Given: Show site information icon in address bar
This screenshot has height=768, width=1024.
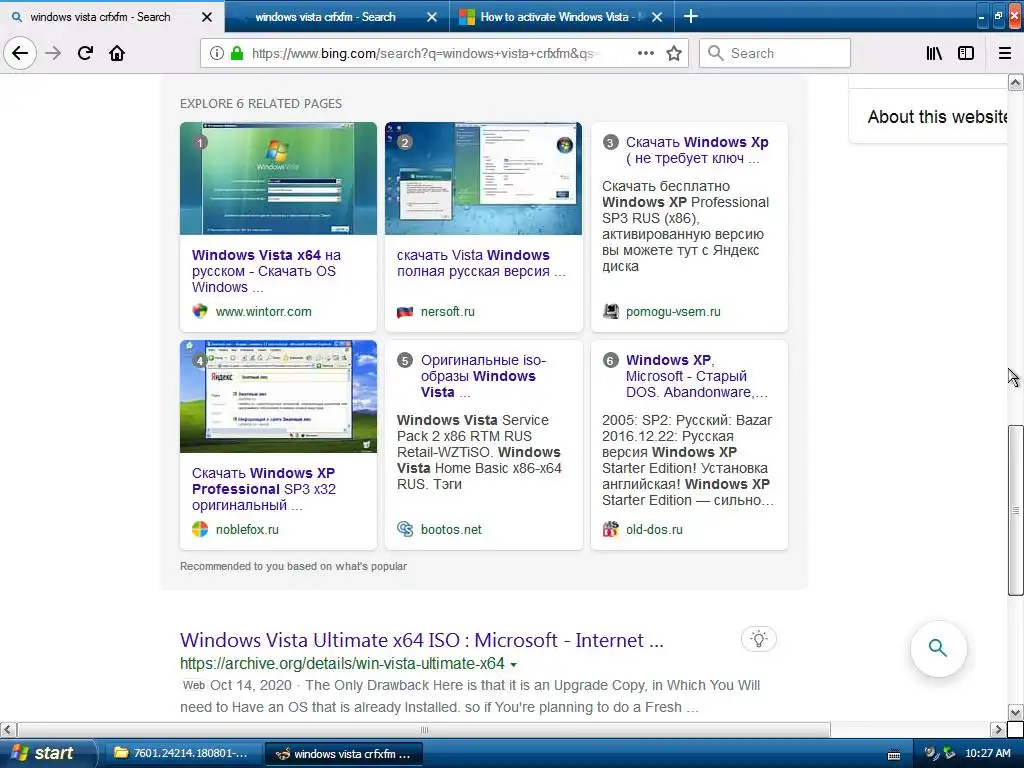Looking at the screenshot, I should tap(217, 53).
